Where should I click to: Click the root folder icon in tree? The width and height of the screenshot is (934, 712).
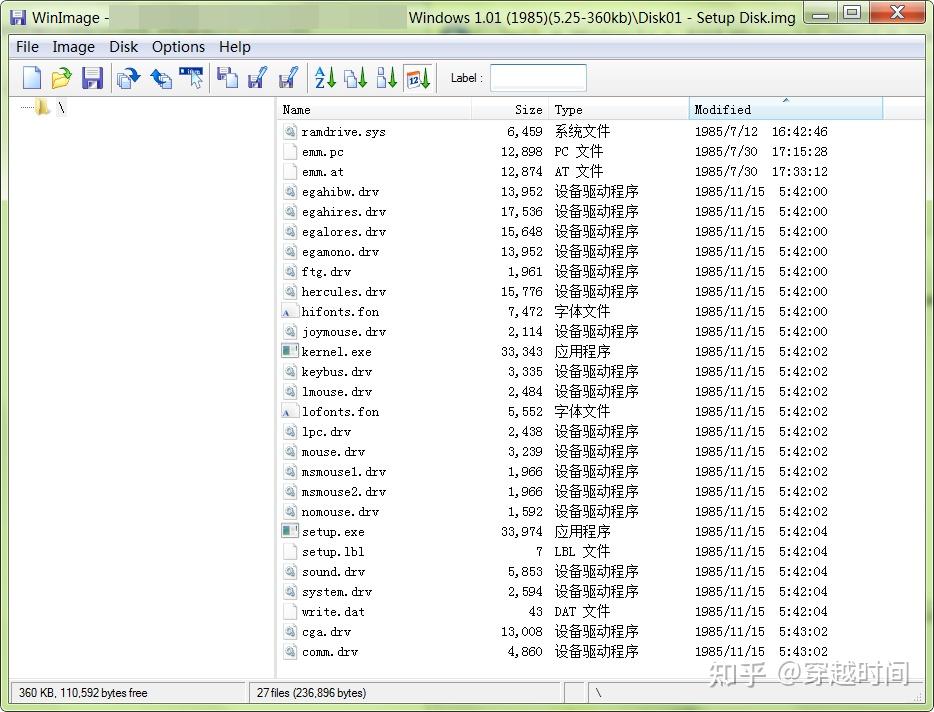[x=42, y=107]
